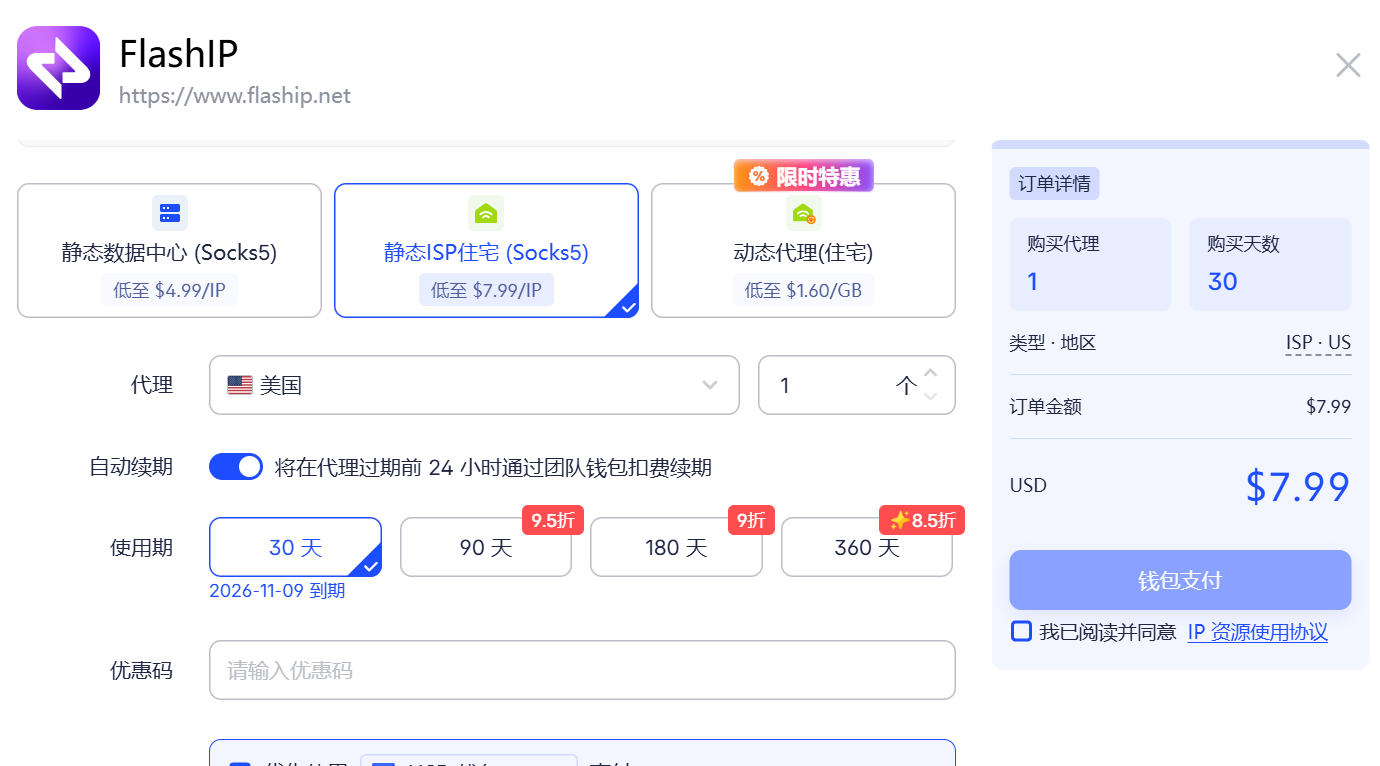The image size is (1380, 766).
Task: Click the https://www.flaship.net URL text
Action: coord(235,96)
